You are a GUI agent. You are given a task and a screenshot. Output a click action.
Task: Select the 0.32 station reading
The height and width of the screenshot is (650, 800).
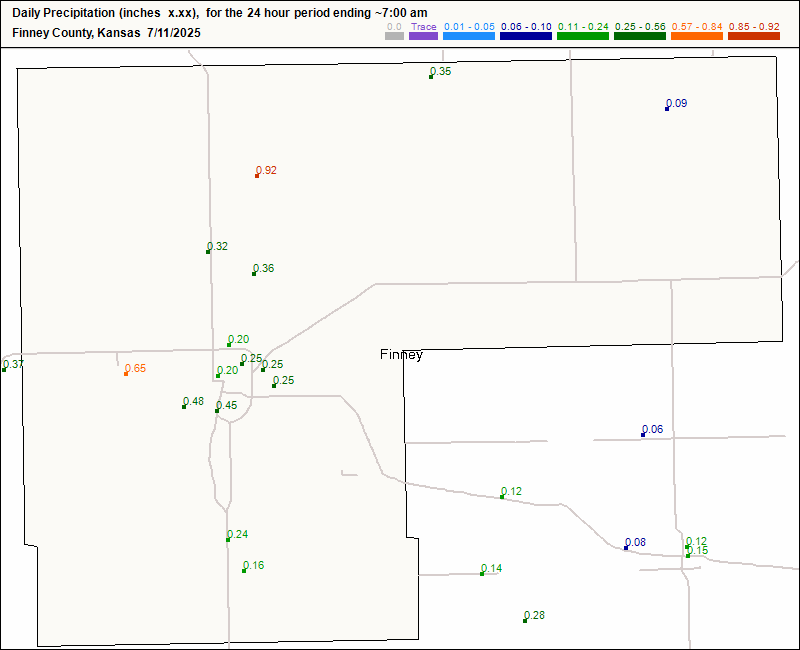click(217, 246)
